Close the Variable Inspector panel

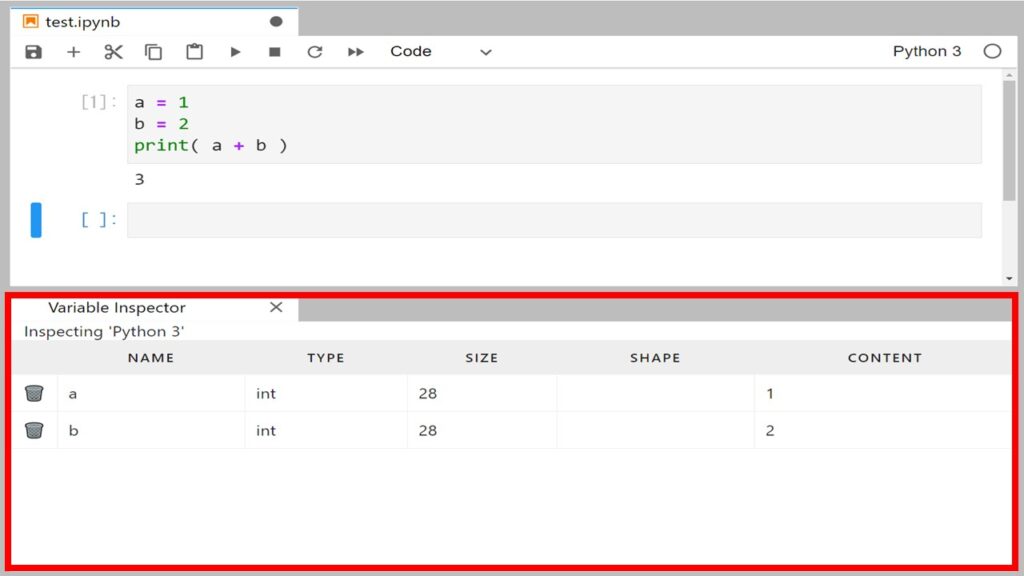[276, 307]
